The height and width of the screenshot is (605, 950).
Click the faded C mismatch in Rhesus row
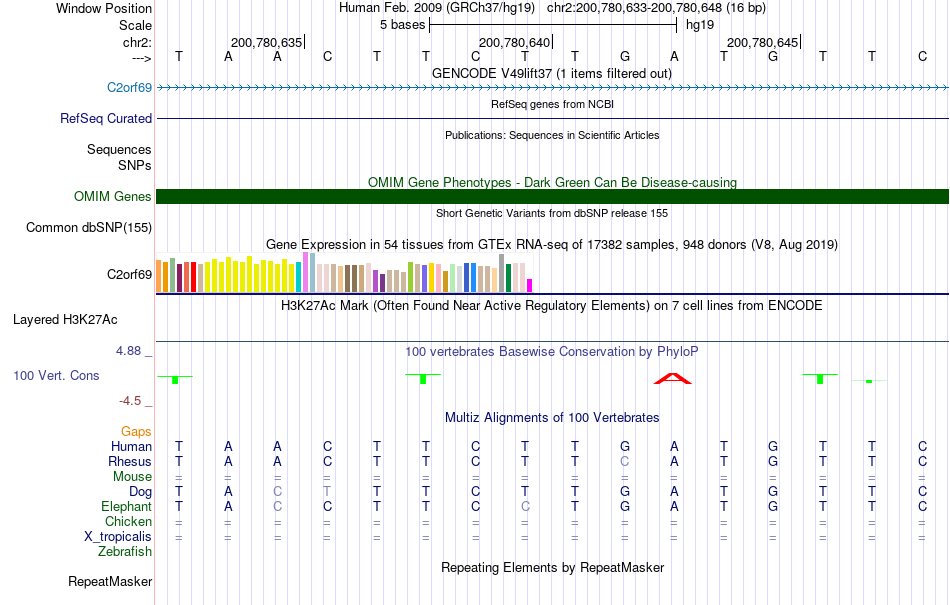(x=625, y=461)
